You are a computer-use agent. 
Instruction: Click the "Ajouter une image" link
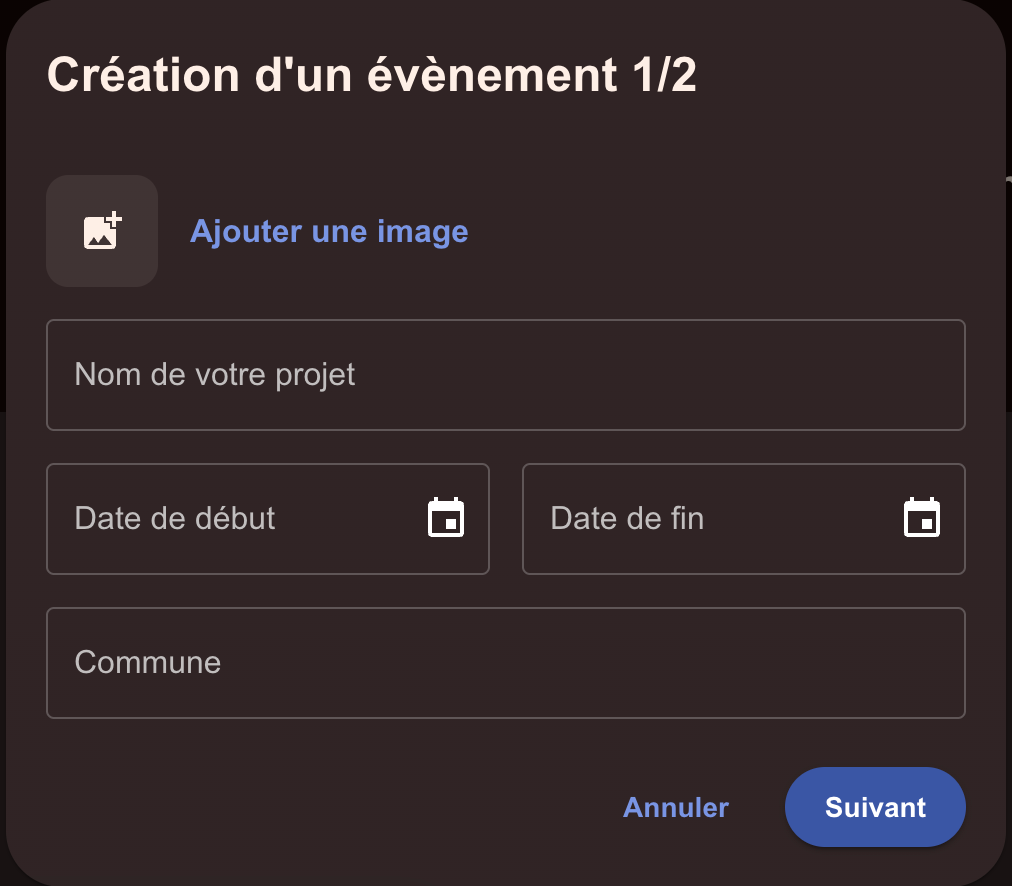coord(329,231)
